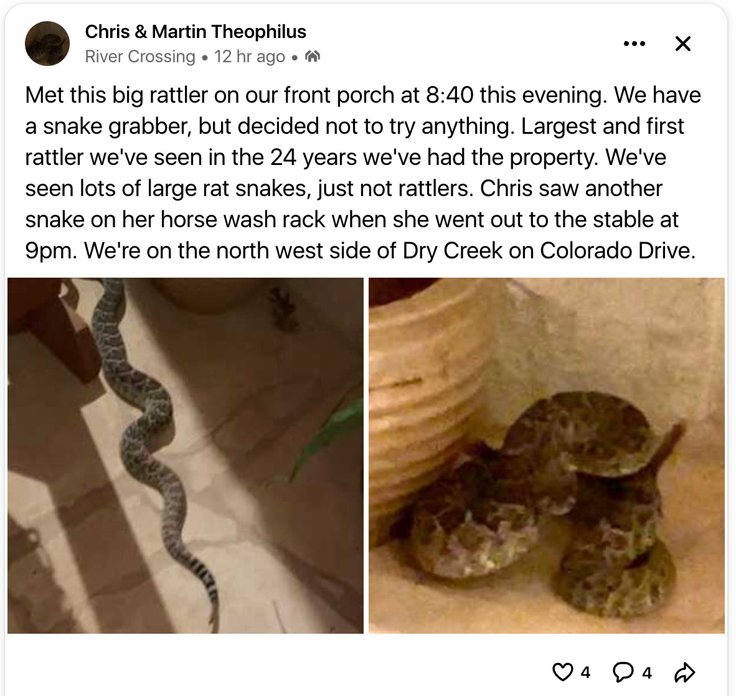
Task: Open author name Chris & Martin Theophilus
Action: click(x=195, y=32)
